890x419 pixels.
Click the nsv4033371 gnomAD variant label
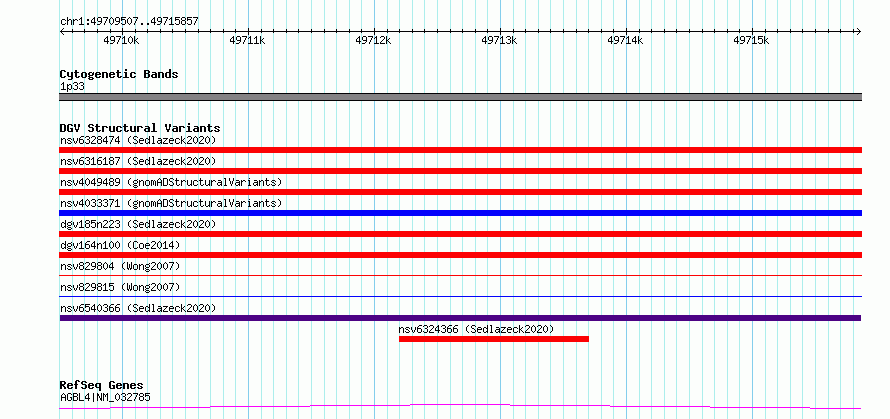coord(171,203)
